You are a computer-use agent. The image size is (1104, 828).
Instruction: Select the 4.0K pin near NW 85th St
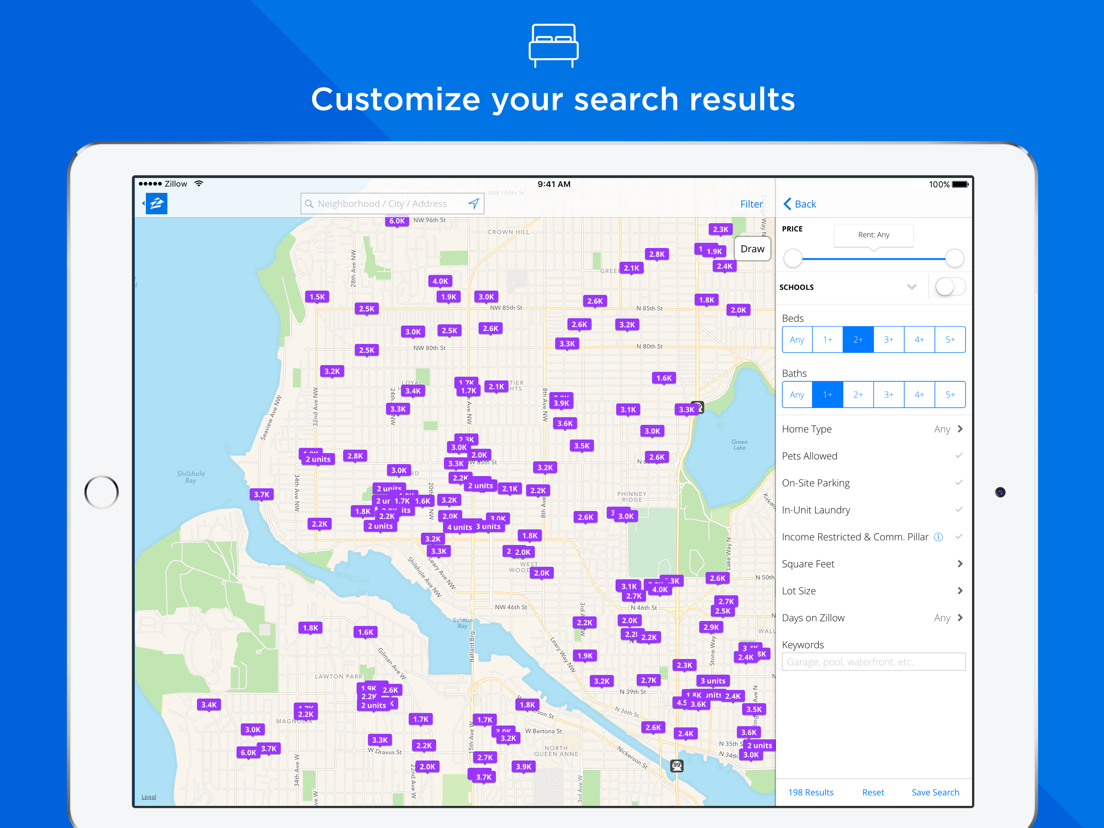coord(440,281)
